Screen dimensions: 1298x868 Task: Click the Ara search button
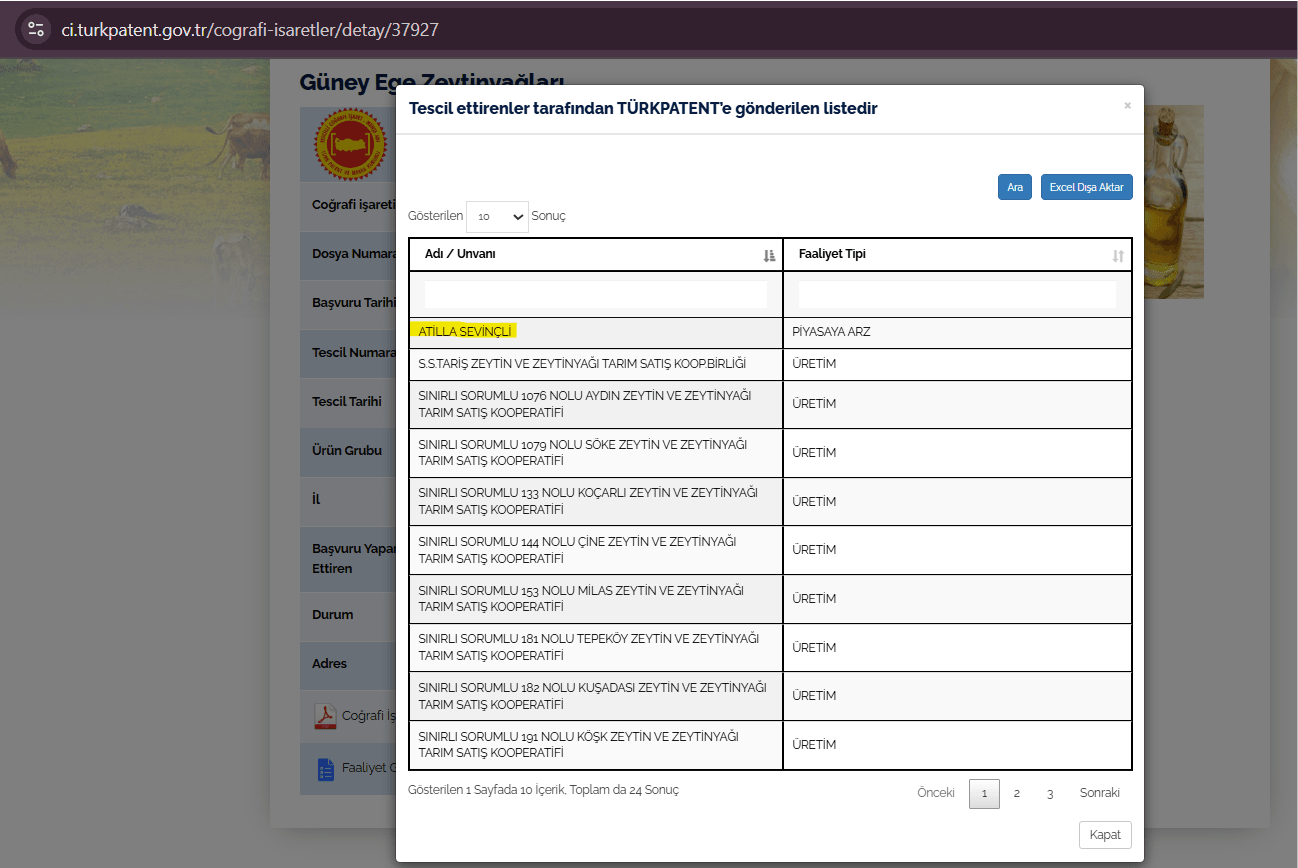(1015, 187)
